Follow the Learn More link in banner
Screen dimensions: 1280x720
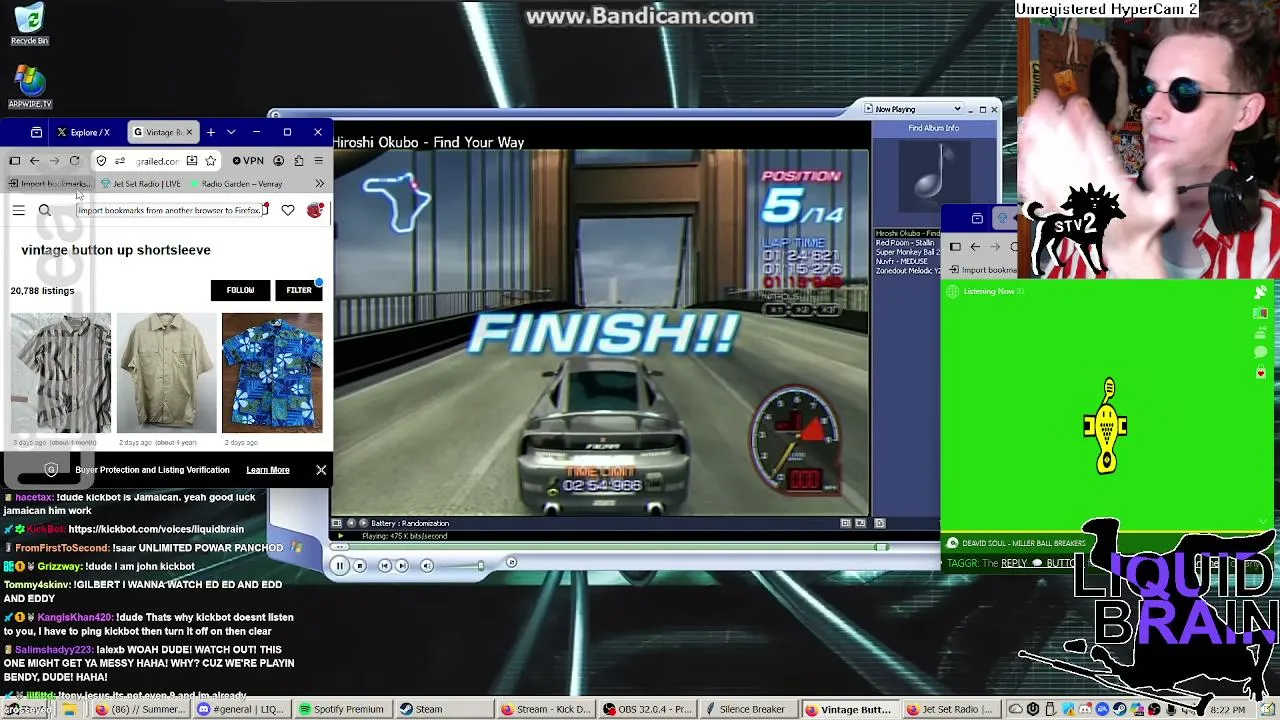coord(268,470)
